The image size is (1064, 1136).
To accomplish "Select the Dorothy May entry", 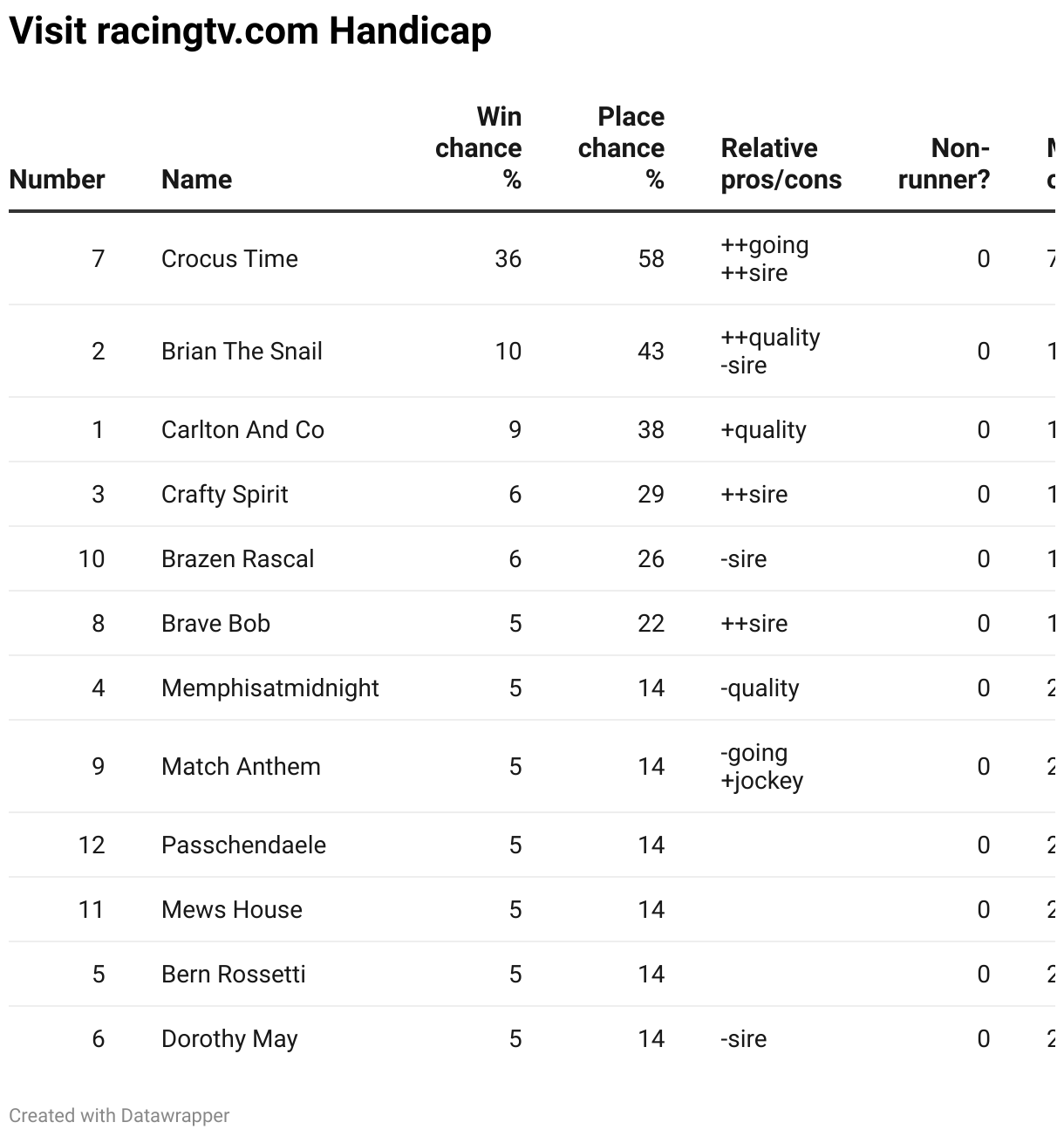I will (229, 1039).
